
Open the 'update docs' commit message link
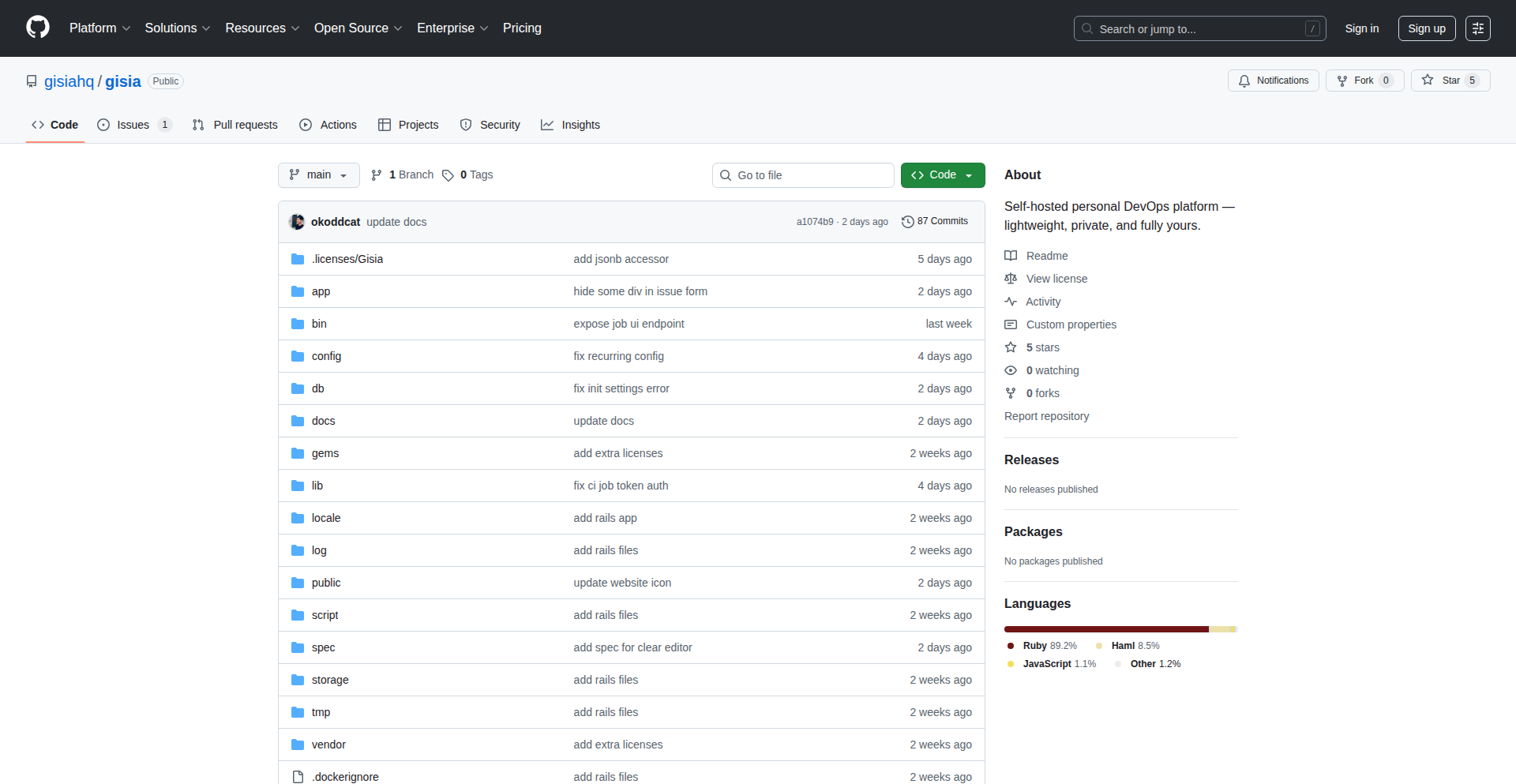[396, 222]
